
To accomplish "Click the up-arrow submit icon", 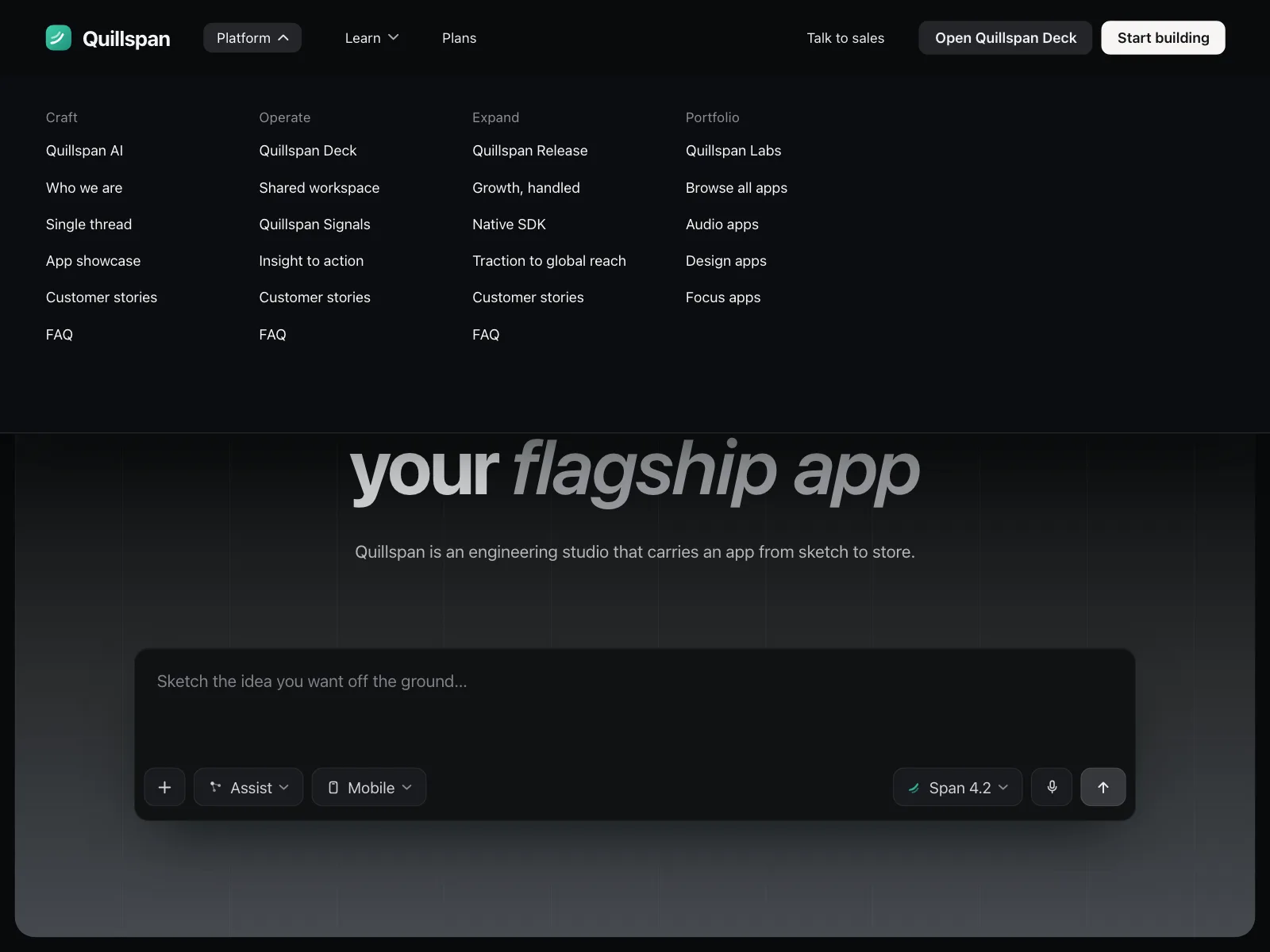I will 1103,787.
